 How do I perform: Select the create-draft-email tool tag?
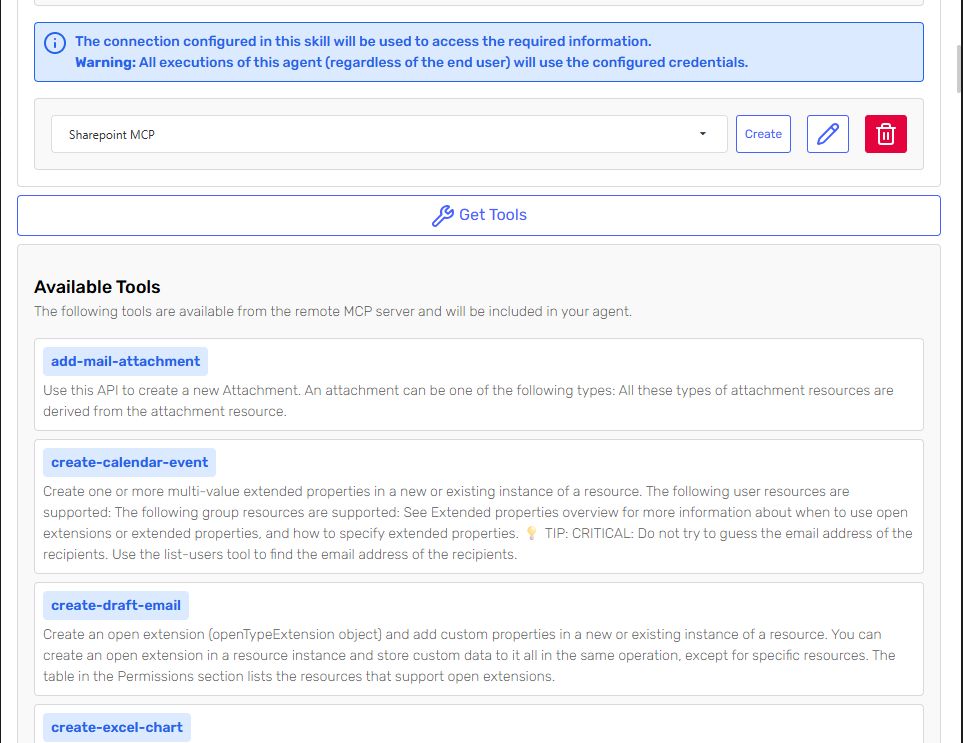(116, 605)
